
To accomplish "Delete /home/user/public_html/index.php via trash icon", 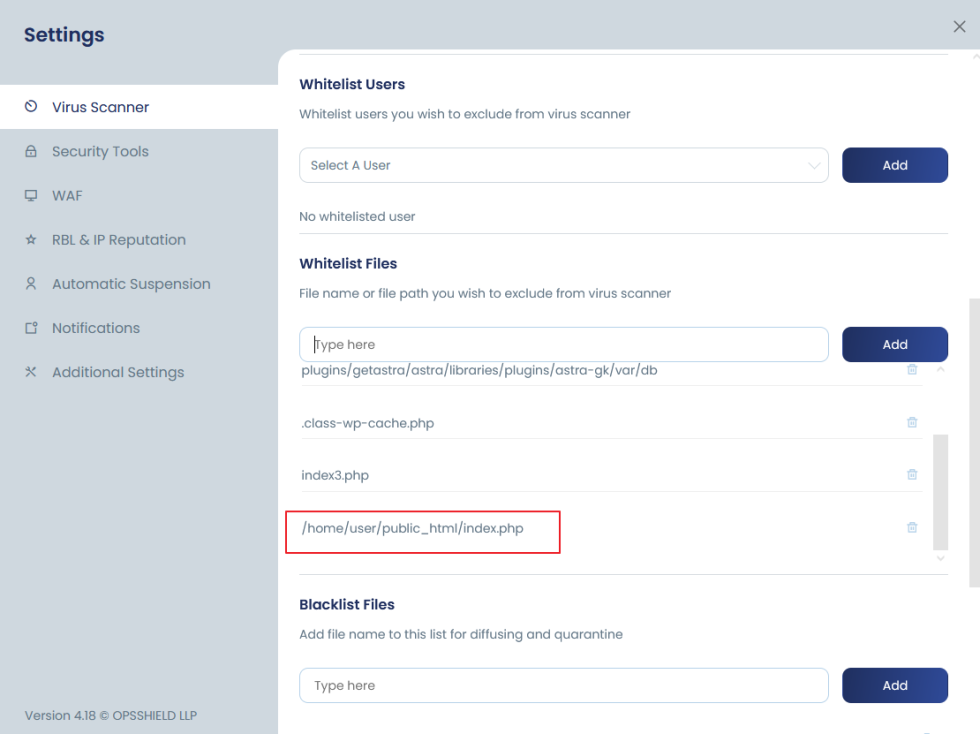I will tap(911, 526).
